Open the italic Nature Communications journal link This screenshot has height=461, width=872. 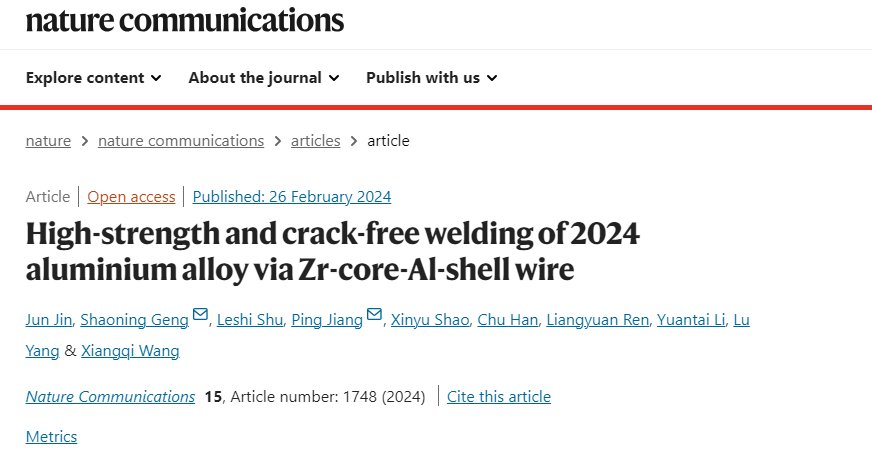(x=110, y=396)
